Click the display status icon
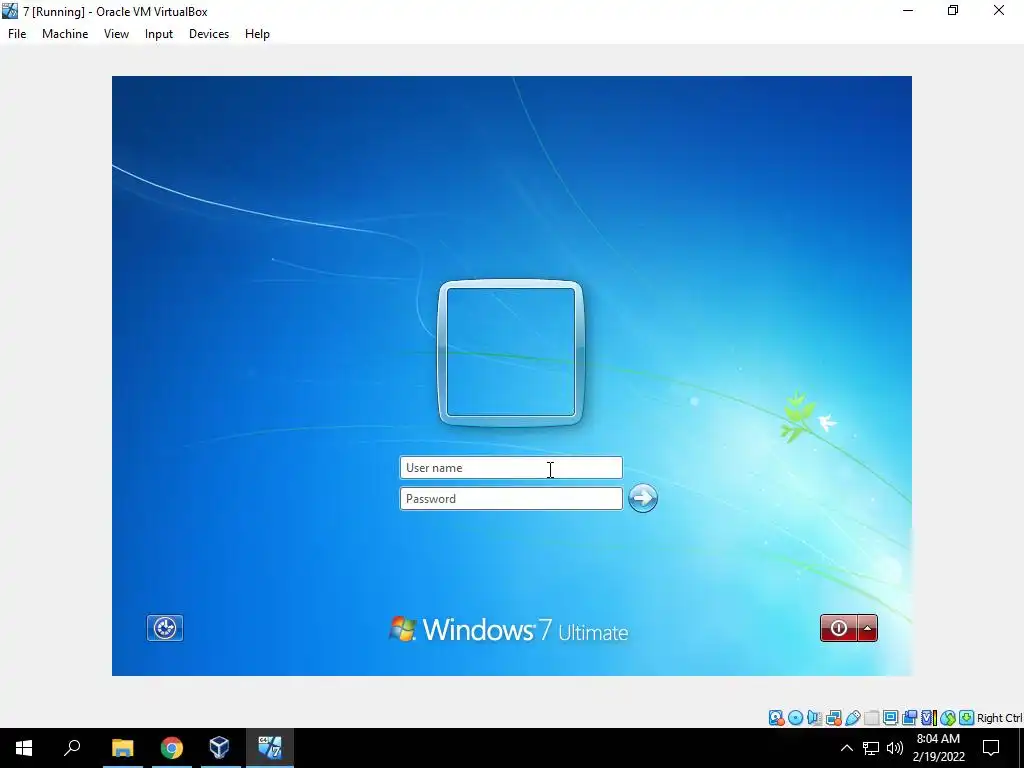The image size is (1024, 768). pos(891,718)
